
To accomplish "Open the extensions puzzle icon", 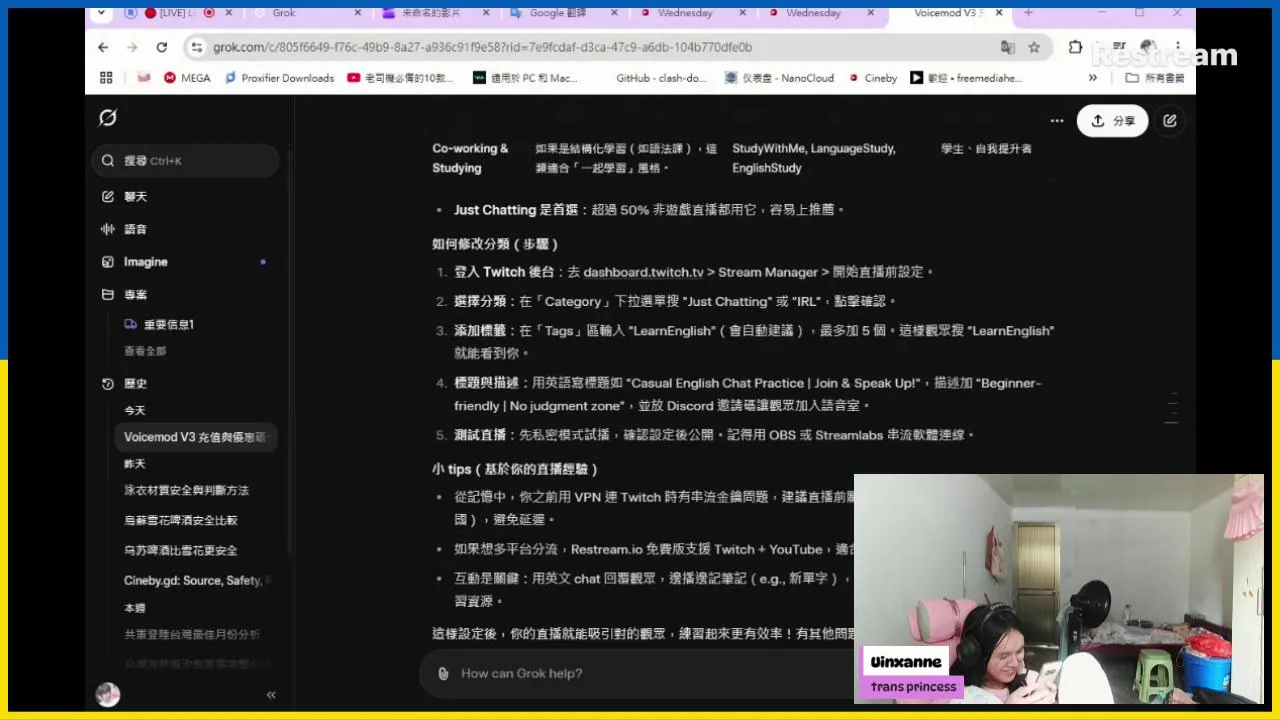I will click(x=1076, y=47).
